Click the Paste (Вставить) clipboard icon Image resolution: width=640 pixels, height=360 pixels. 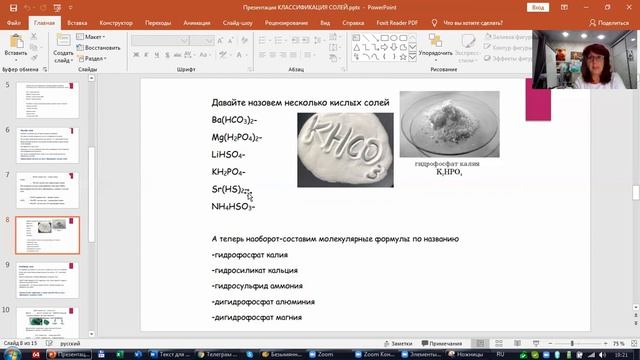[x=16, y=42]
